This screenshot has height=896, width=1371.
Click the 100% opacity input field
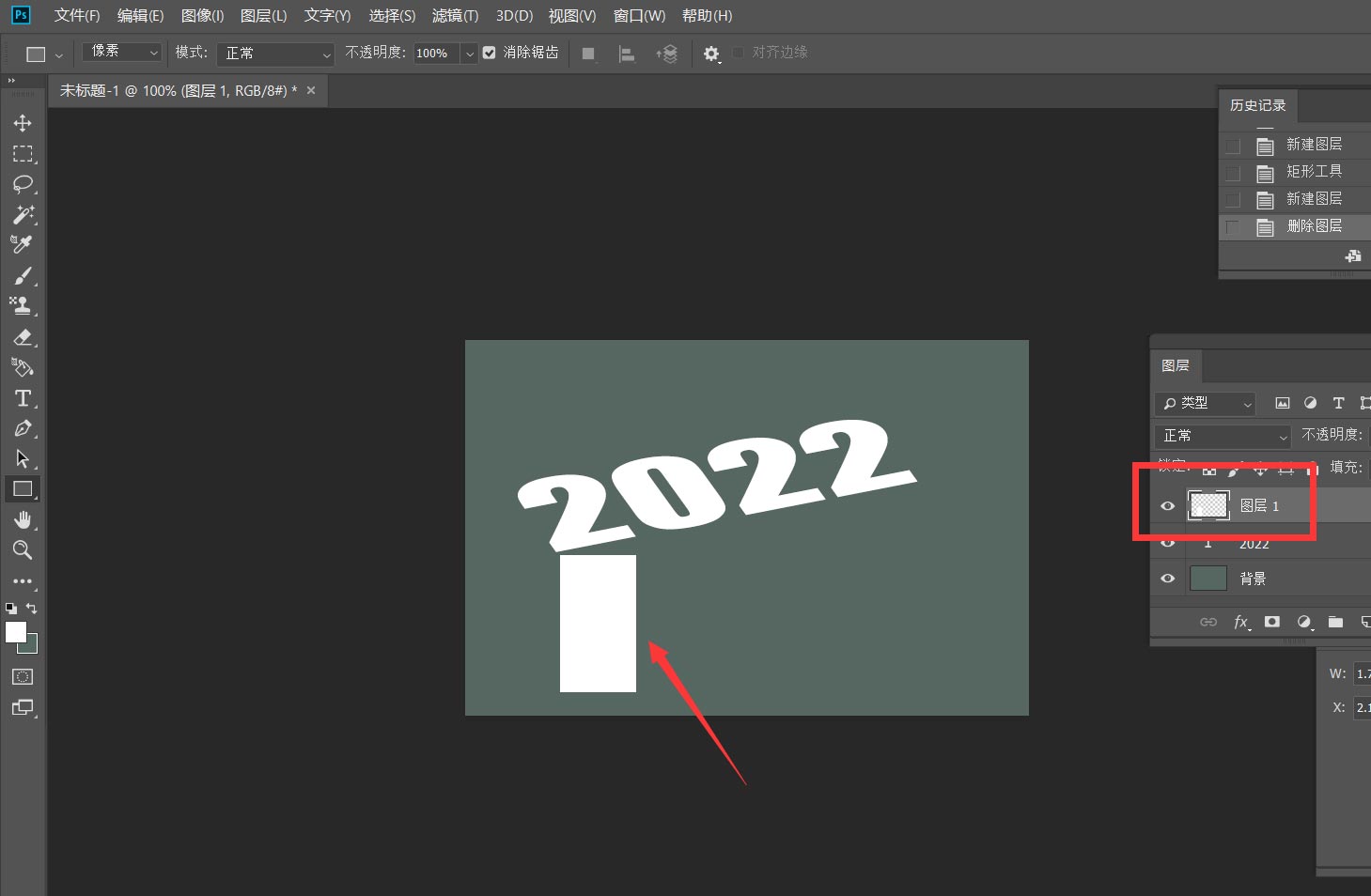436,54
